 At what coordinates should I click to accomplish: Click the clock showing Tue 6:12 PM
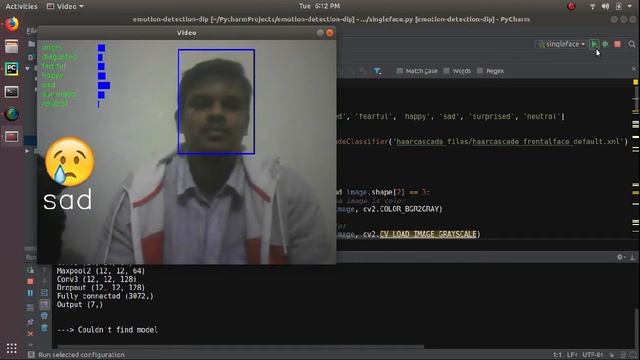pos(320,6)
